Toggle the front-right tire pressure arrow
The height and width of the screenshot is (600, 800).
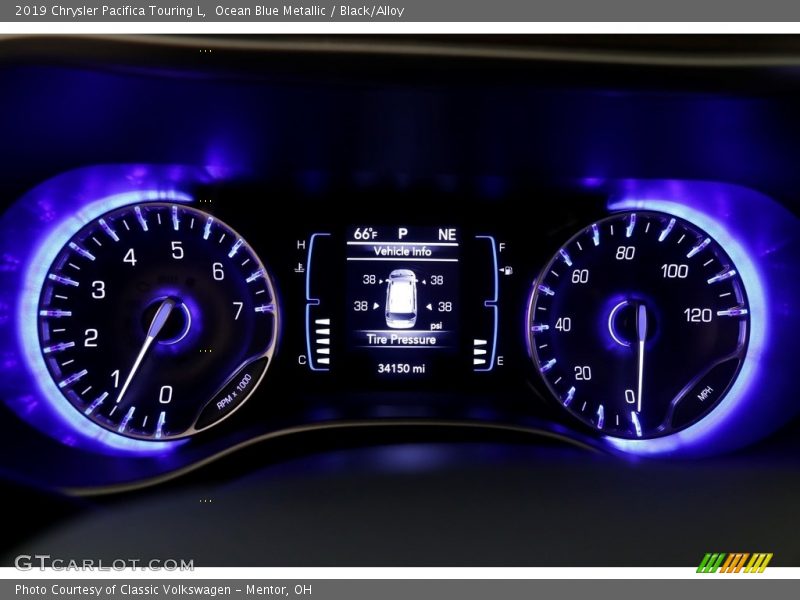pyautogui.click(x=425, y=280)
